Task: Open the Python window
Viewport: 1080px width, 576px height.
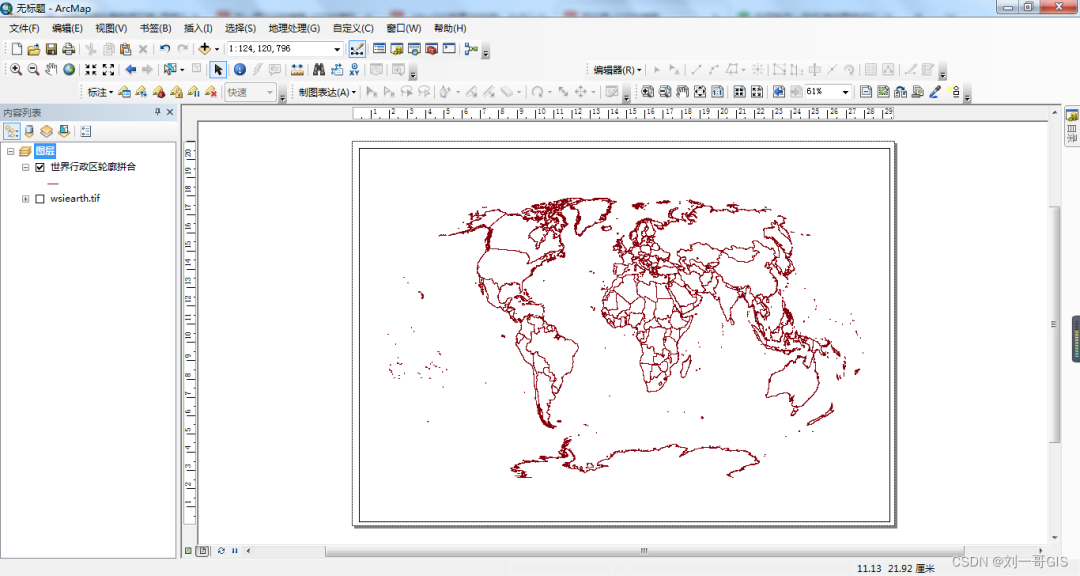Action: coord(449,49)
